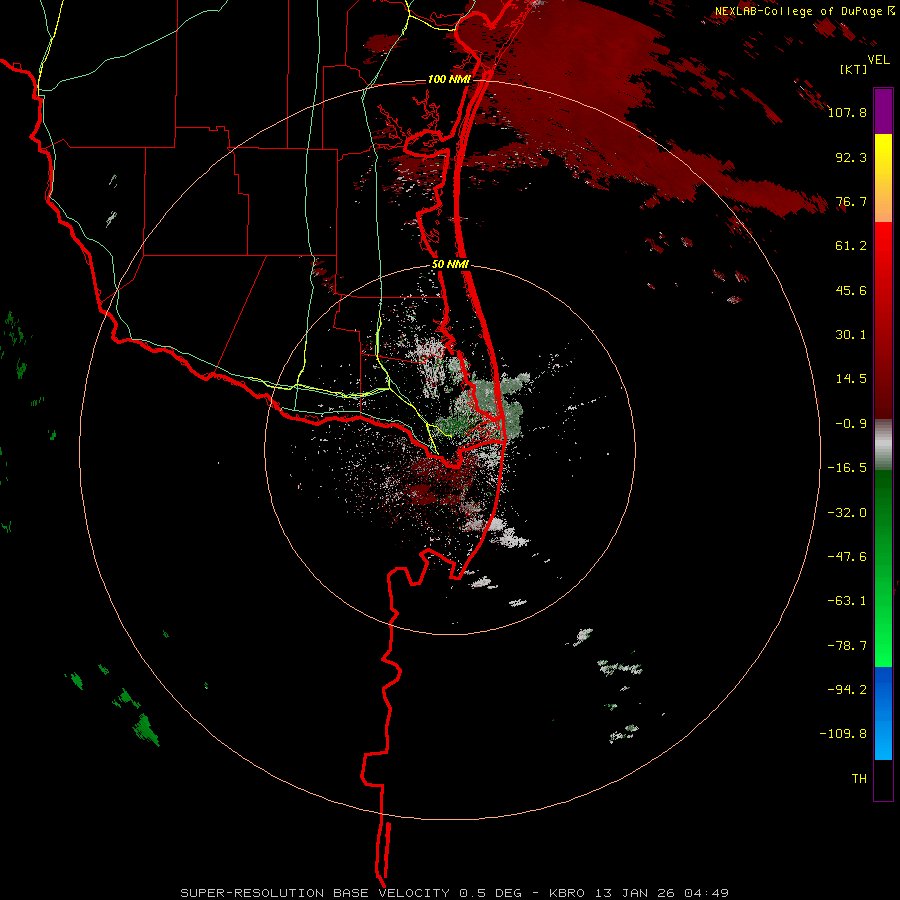Image resolution: width=900 pixels, height=900 pixels.
Task: Click the VEL label above color scale
Action: 879,60
